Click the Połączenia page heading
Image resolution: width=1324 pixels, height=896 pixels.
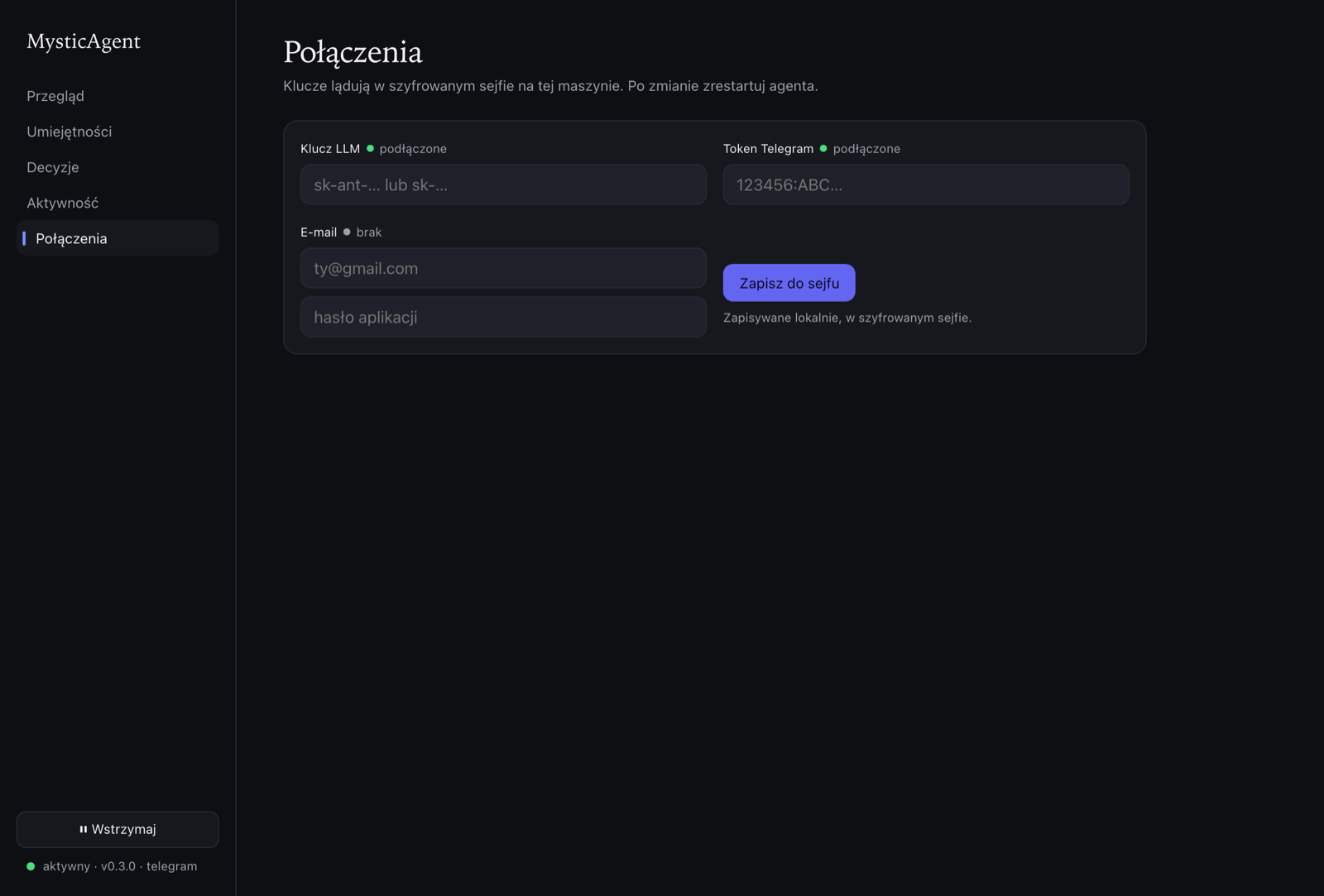pyautogui.click(x=353, y=52)
